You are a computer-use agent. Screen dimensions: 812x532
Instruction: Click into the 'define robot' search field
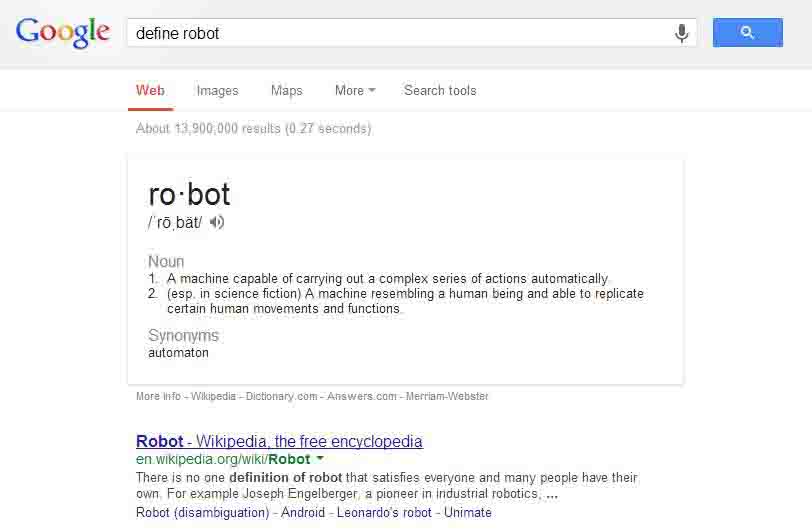click(399, 33)
